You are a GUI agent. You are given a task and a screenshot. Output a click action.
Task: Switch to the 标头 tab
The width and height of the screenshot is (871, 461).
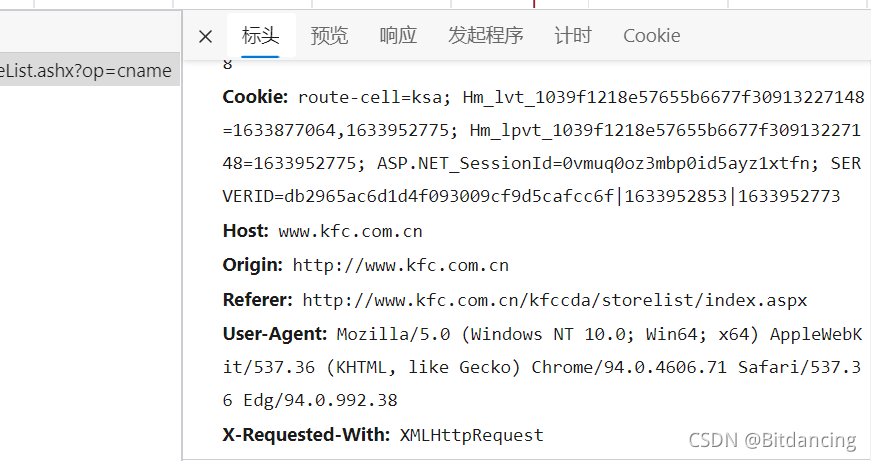pyautogui.click(x=261, y=36)
